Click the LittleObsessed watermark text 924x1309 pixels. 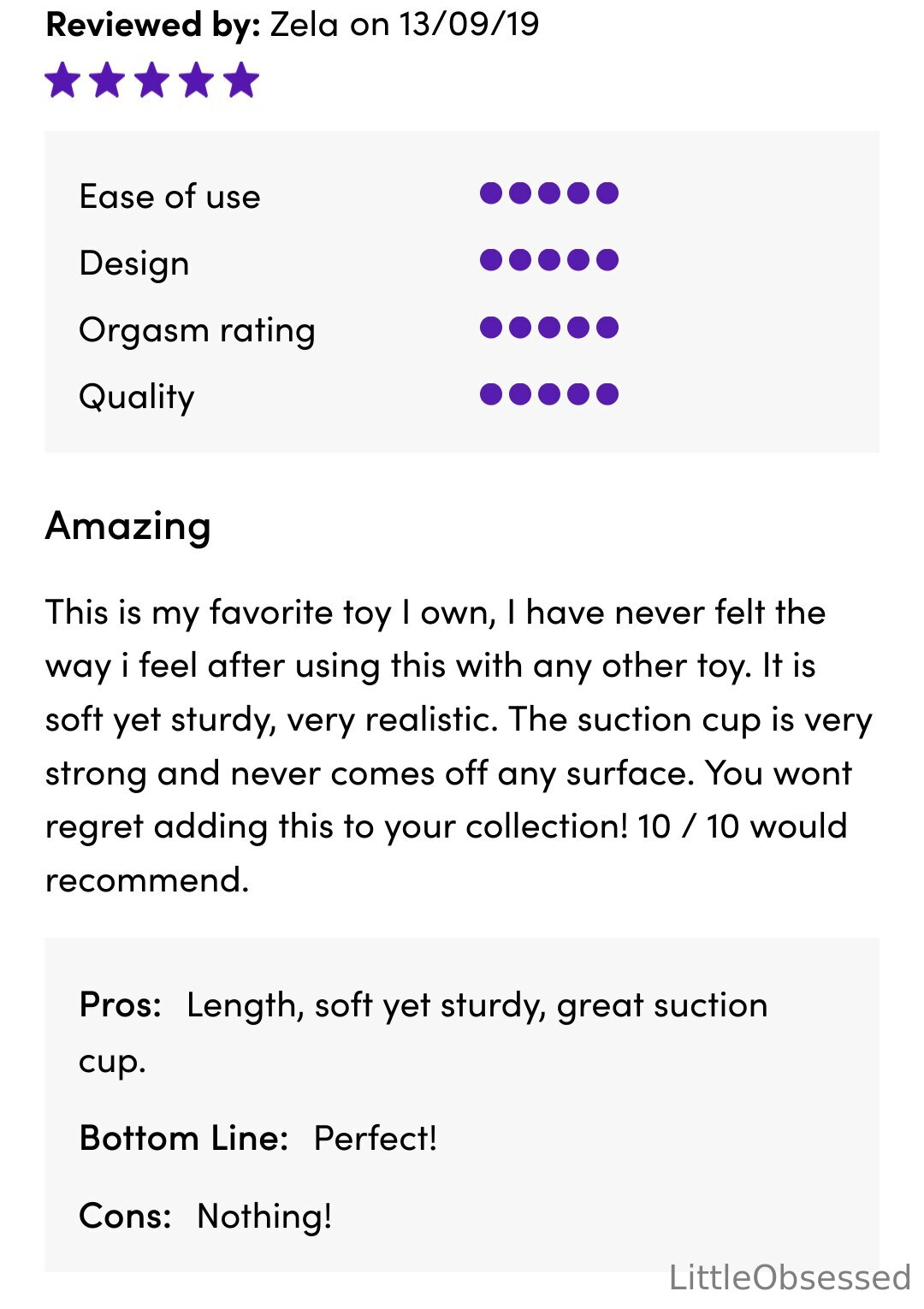[x=790, y=1277]
